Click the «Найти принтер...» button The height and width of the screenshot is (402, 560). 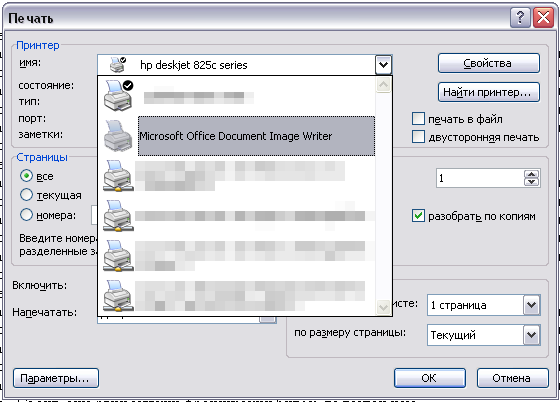[489, 92]
